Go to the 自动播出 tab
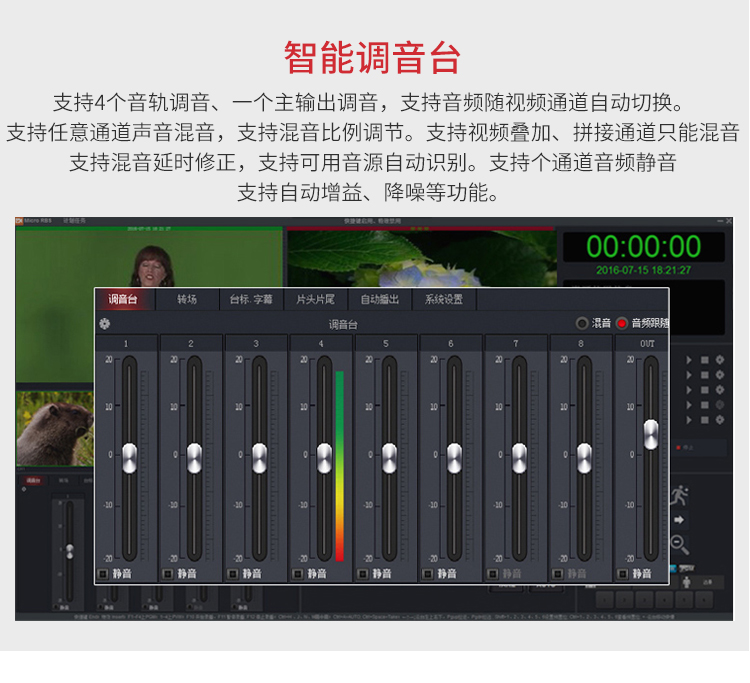Image resolution: width=750 pixels, height=683 pixels. pyautogui.click(x=380, y=299)
